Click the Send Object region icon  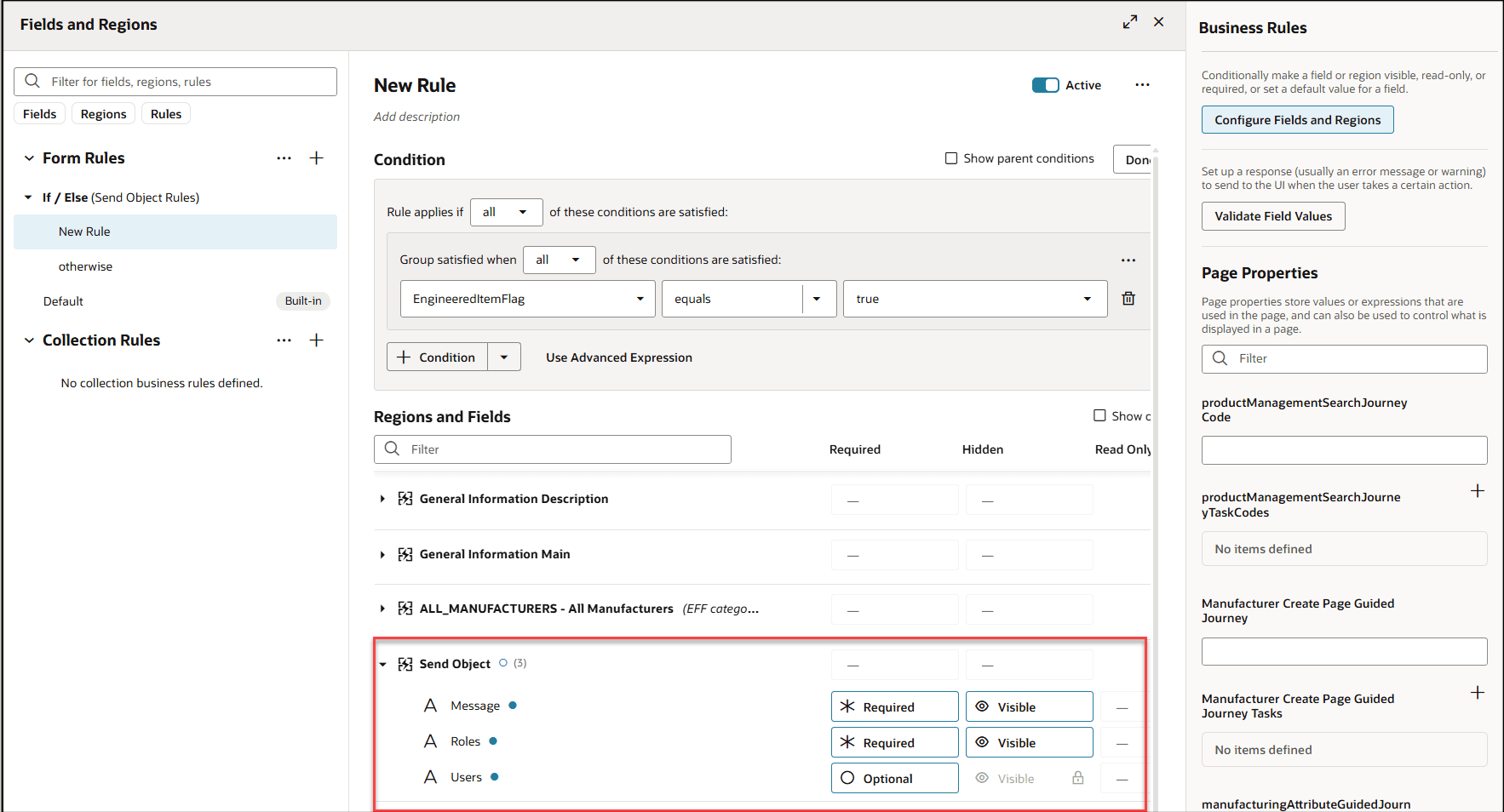405,664
